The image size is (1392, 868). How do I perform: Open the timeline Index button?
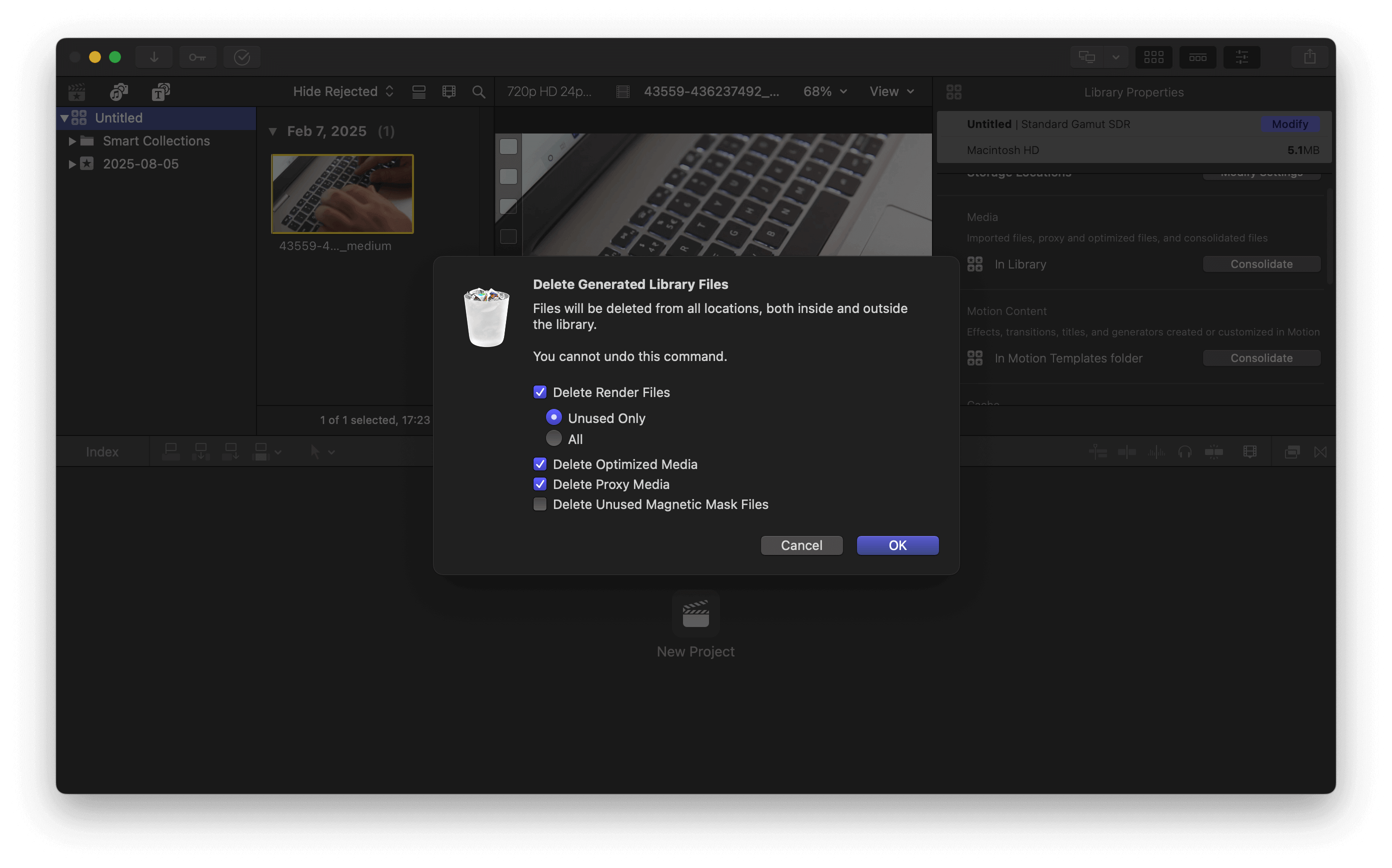pos(102,452)
